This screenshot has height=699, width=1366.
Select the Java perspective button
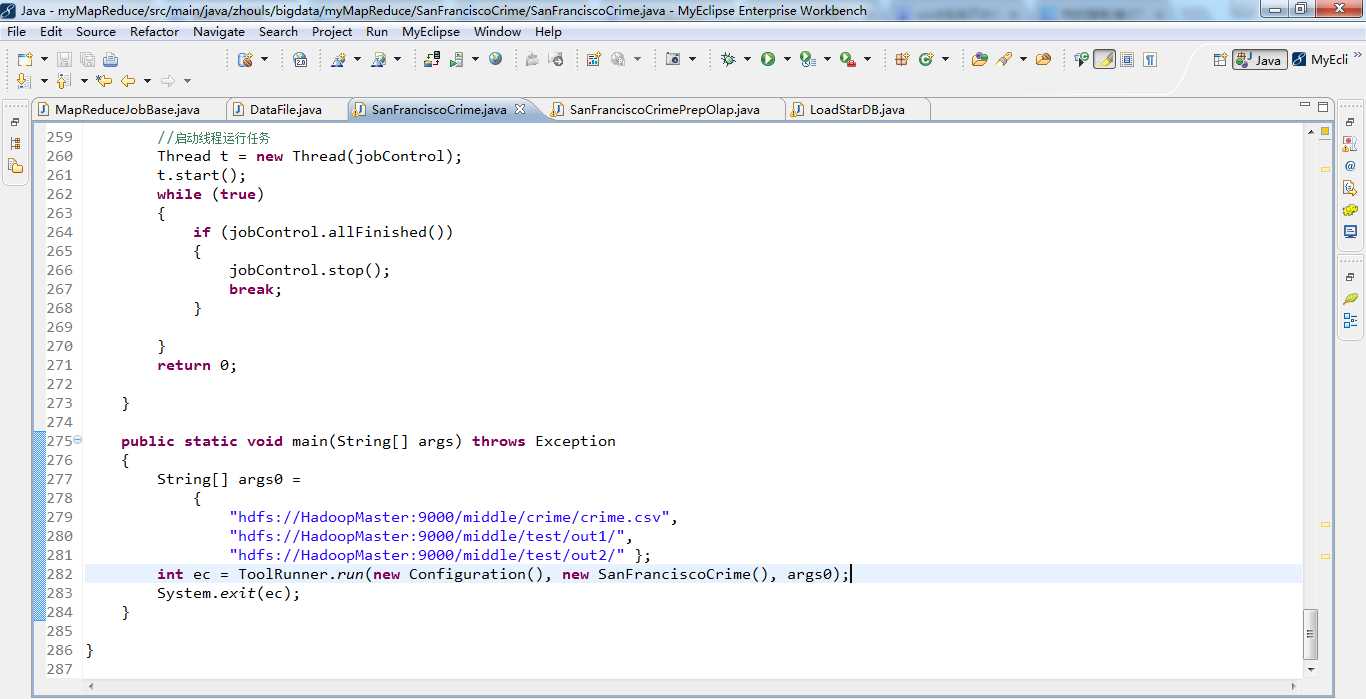(x=1259, y=60)
